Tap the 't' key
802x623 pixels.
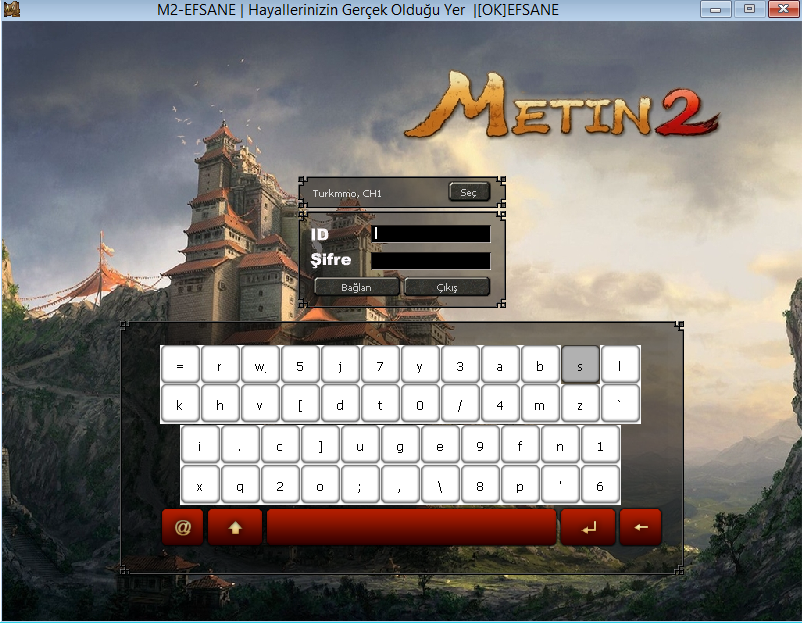[380, 404]
